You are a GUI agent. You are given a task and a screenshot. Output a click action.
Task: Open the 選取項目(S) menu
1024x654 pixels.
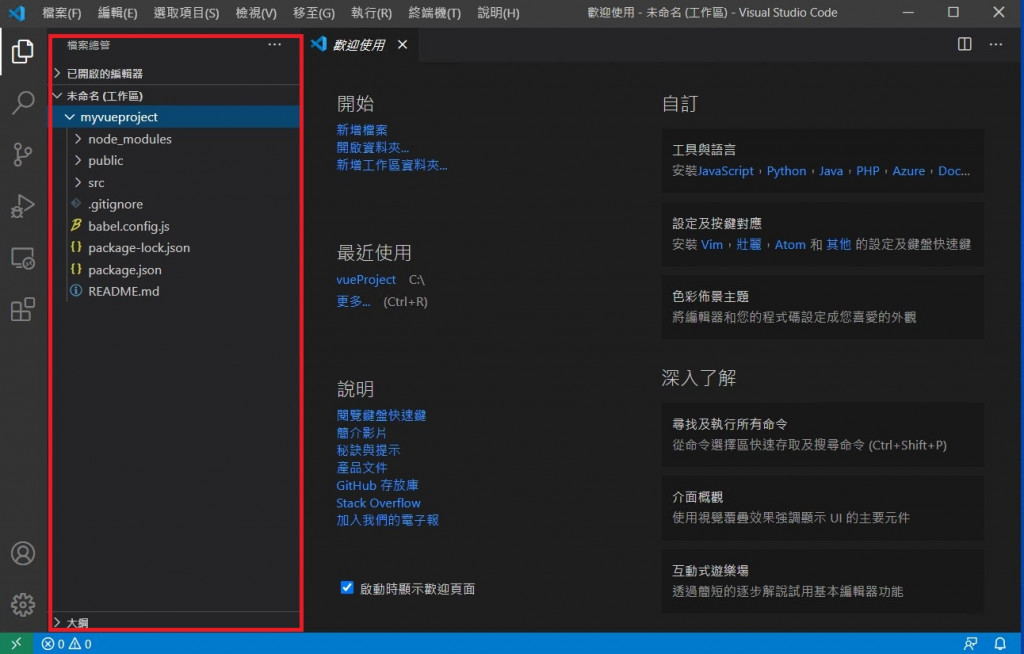pyautogui.click(x=186, y=12)
